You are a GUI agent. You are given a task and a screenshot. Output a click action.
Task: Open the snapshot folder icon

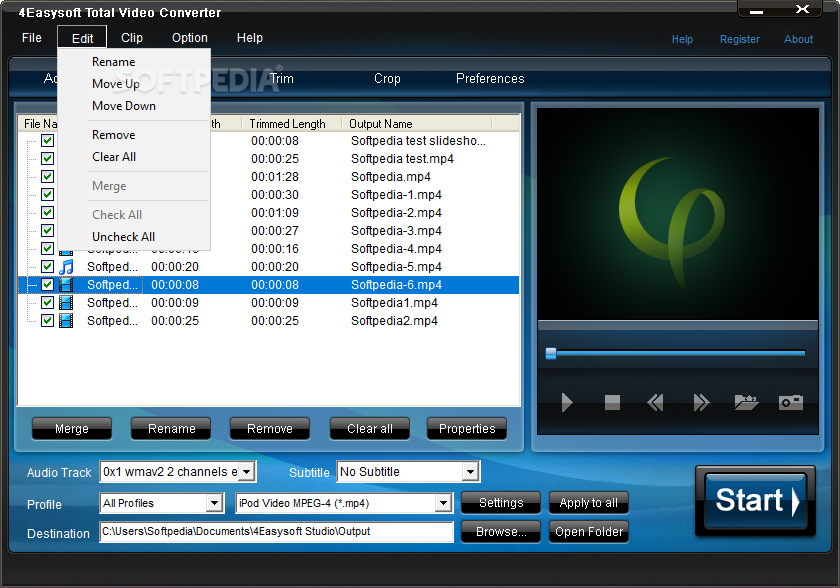click(x=746, y=402)
